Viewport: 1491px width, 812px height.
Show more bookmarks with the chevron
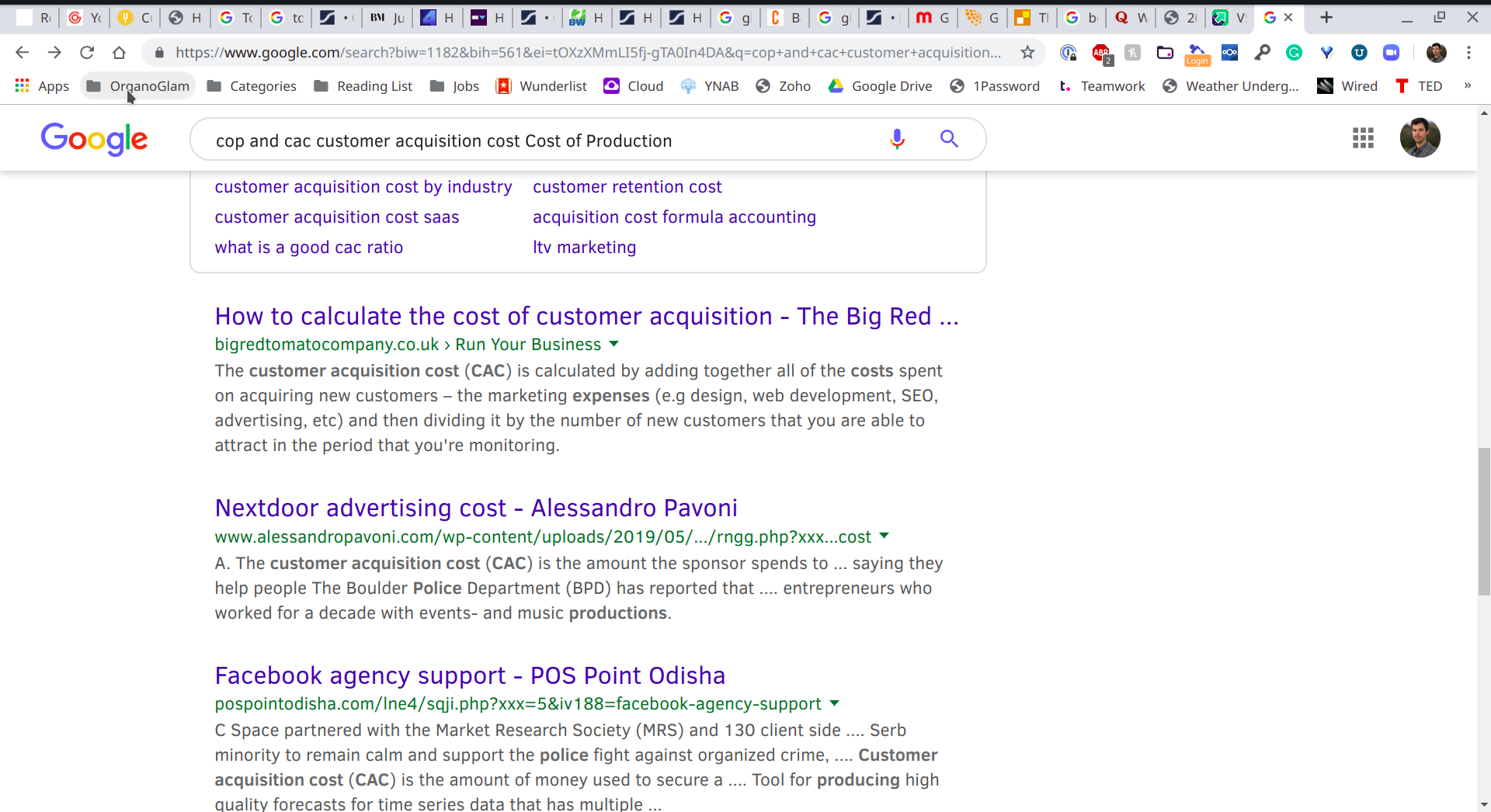pyautogui.click(x=1467, y=85)
